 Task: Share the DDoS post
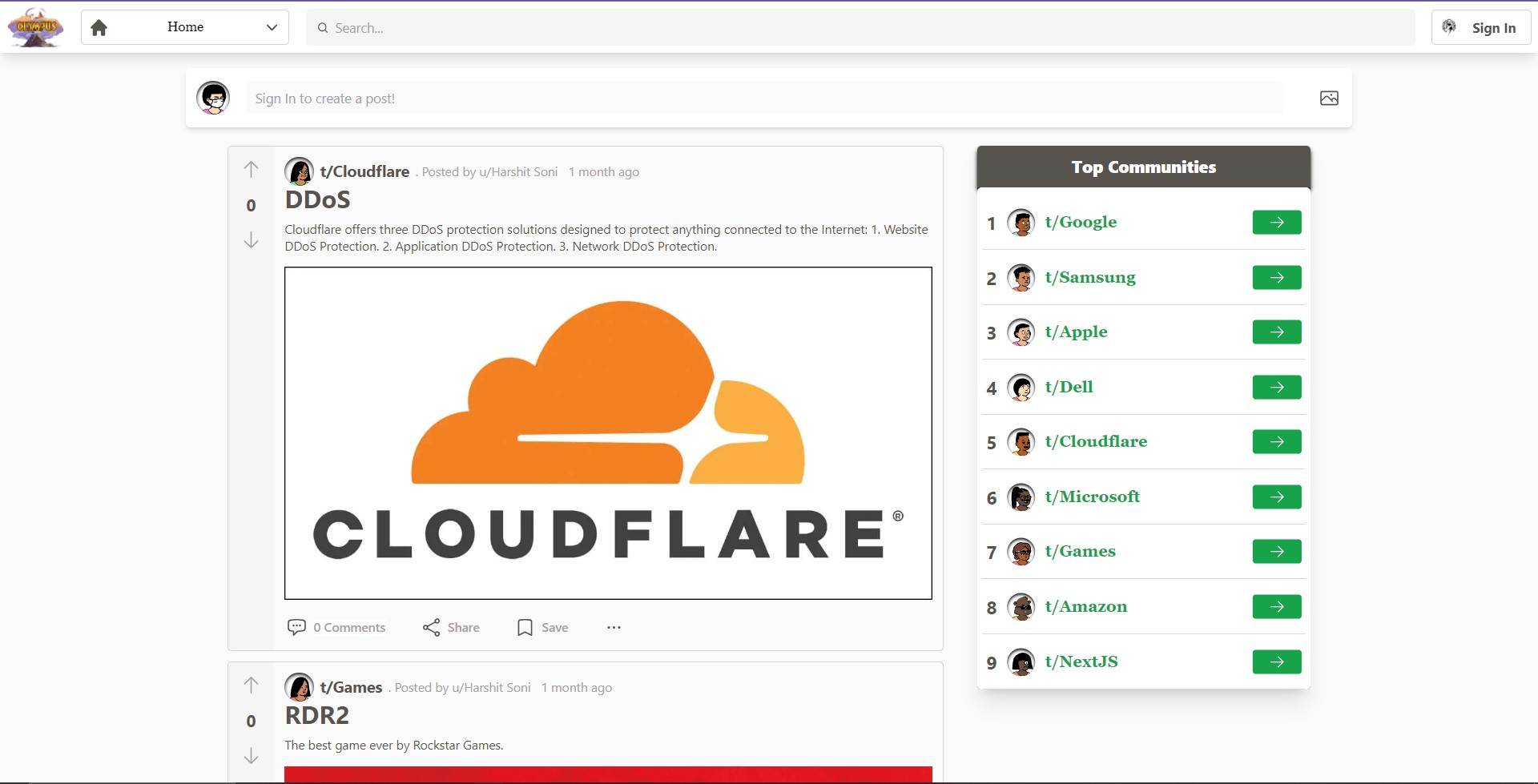[x=451, y=628]
